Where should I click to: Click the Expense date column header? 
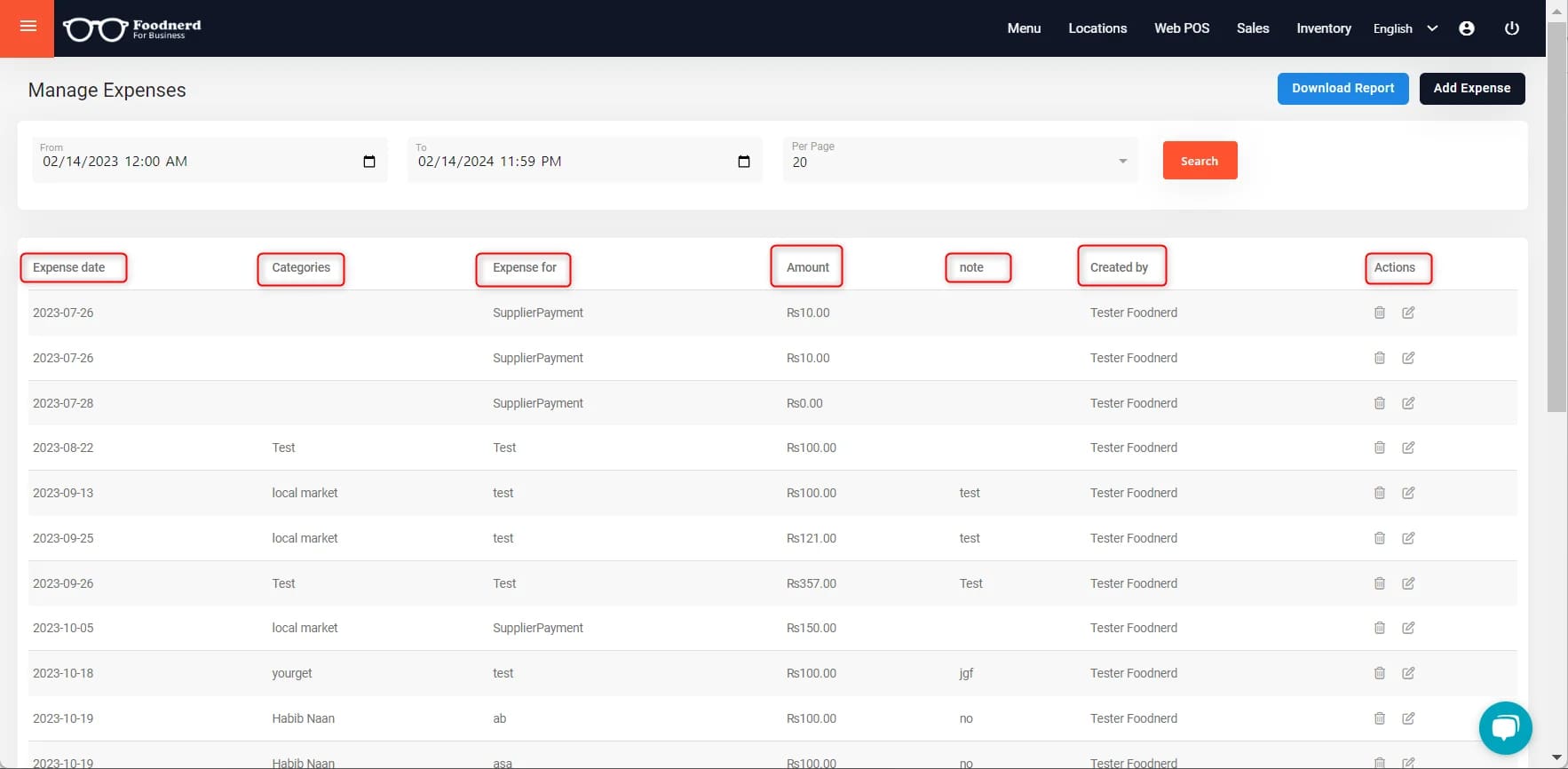pyautogui.click(x=68, y=267)
